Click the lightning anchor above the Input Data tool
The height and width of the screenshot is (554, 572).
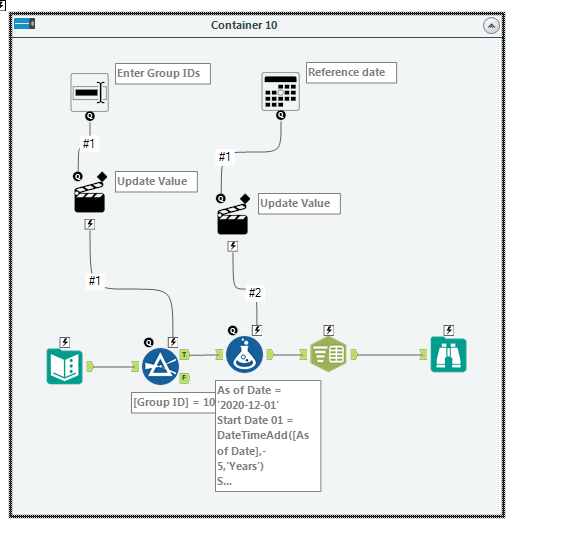pos(65,342)
